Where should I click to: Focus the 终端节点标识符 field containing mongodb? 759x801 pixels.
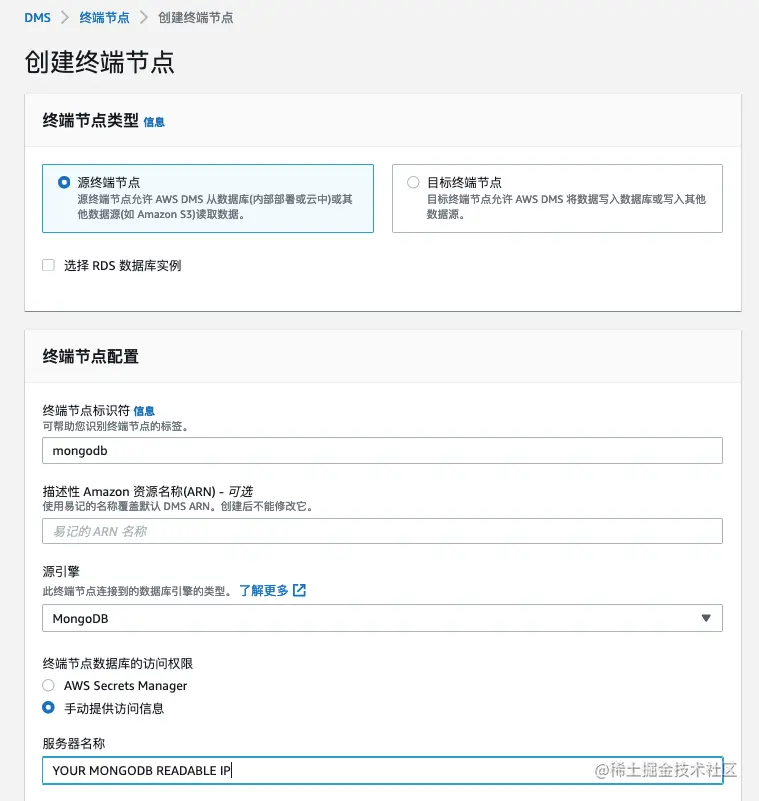(382, 451)
